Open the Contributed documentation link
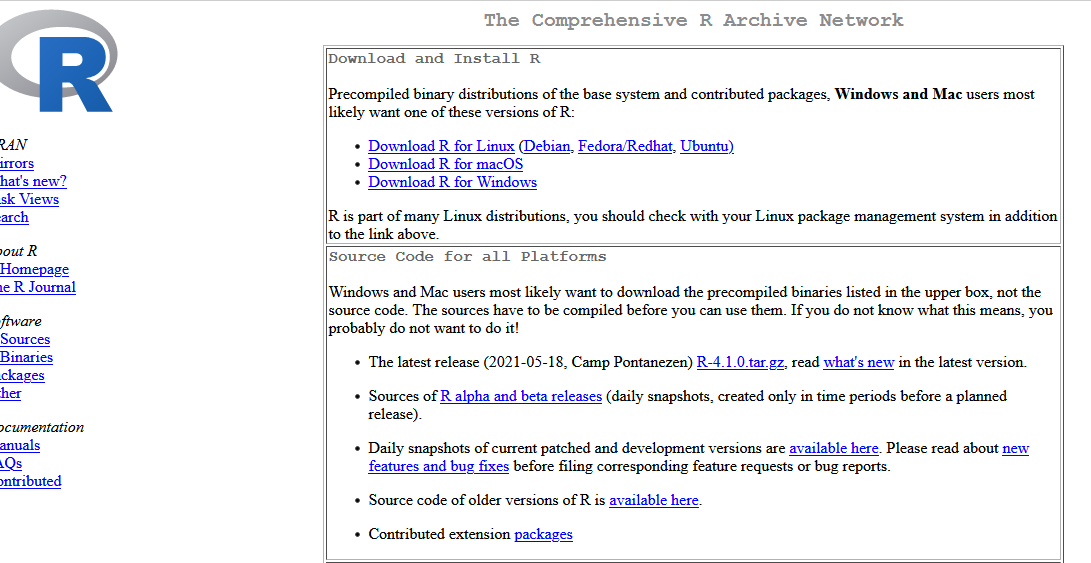This screenshot has width=1091, height=563. (30, 481)
